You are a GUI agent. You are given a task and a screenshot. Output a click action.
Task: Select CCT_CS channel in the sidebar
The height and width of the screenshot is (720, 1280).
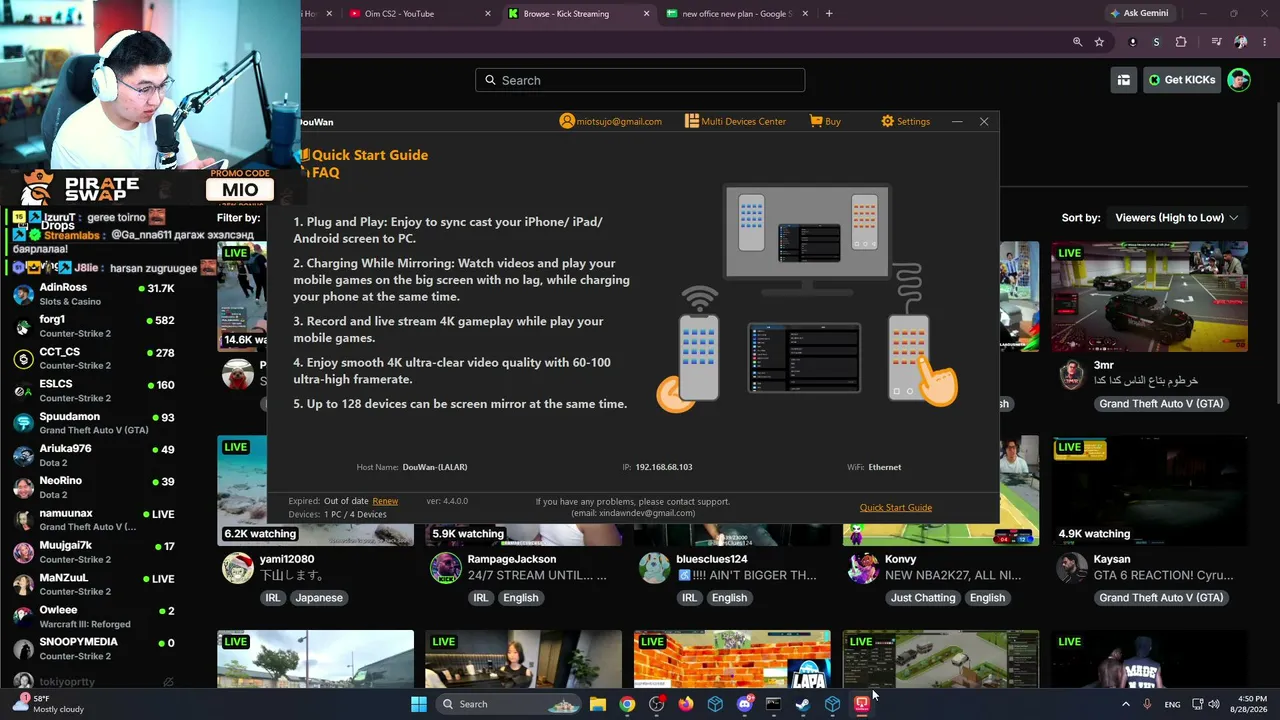[x=95, y=358]
